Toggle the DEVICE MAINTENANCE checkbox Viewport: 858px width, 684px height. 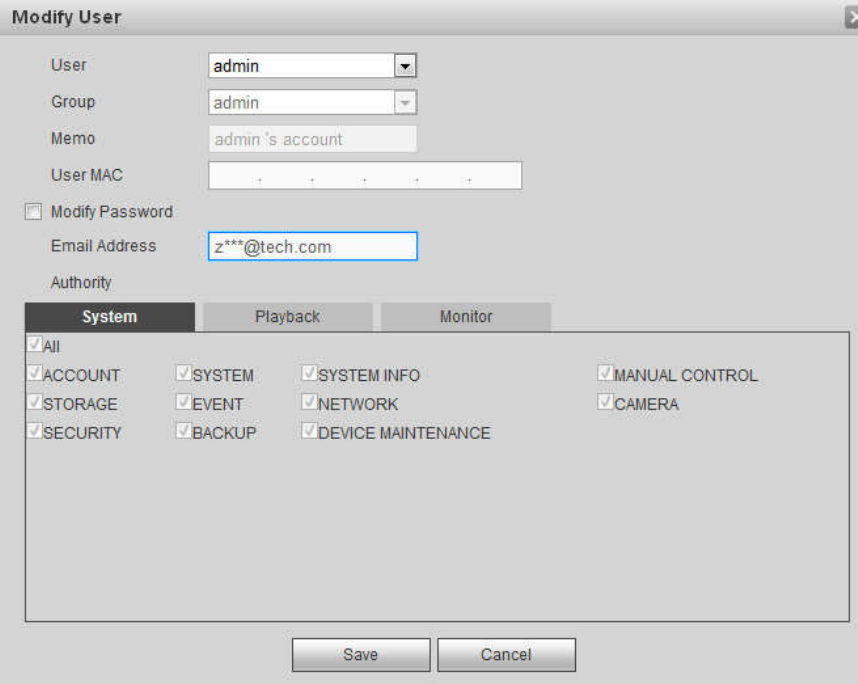click(x=310, y=431)
